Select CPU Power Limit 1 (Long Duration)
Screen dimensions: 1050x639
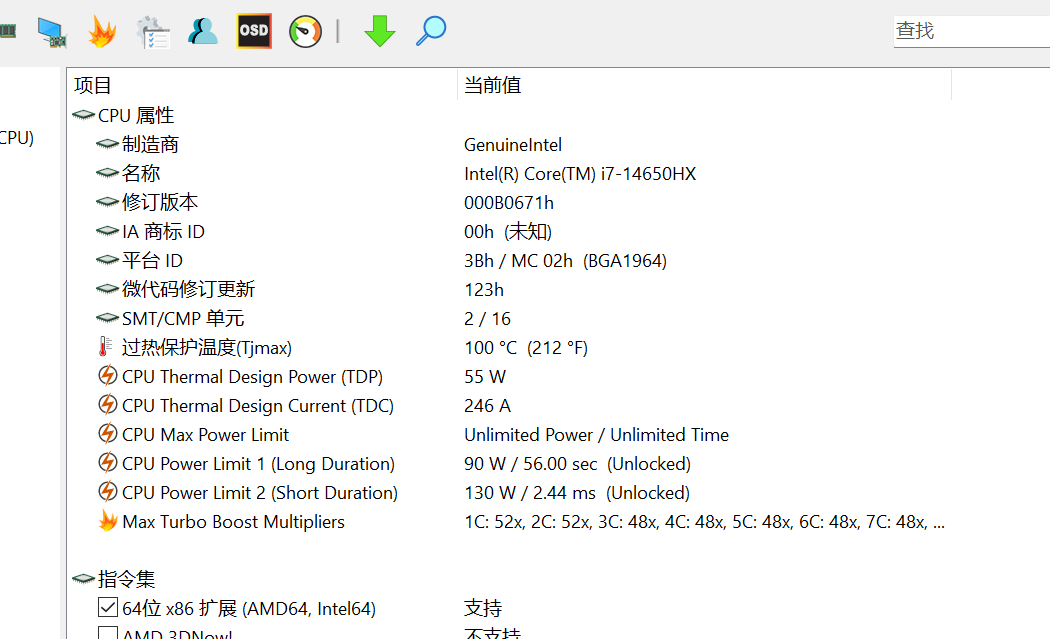point(258,464)
